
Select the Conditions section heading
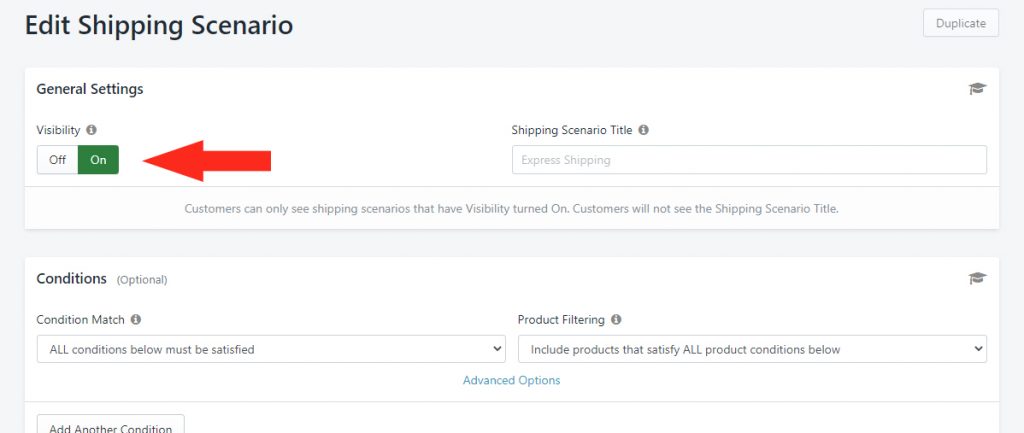[x=72, y=278]
